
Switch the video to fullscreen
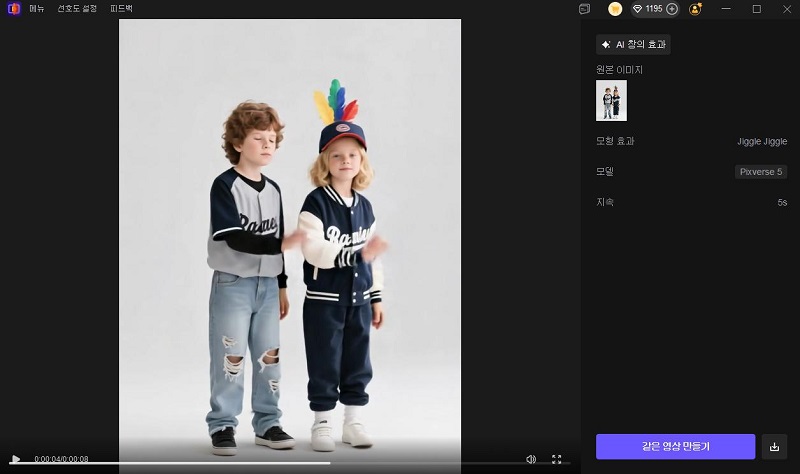(557, 459)
